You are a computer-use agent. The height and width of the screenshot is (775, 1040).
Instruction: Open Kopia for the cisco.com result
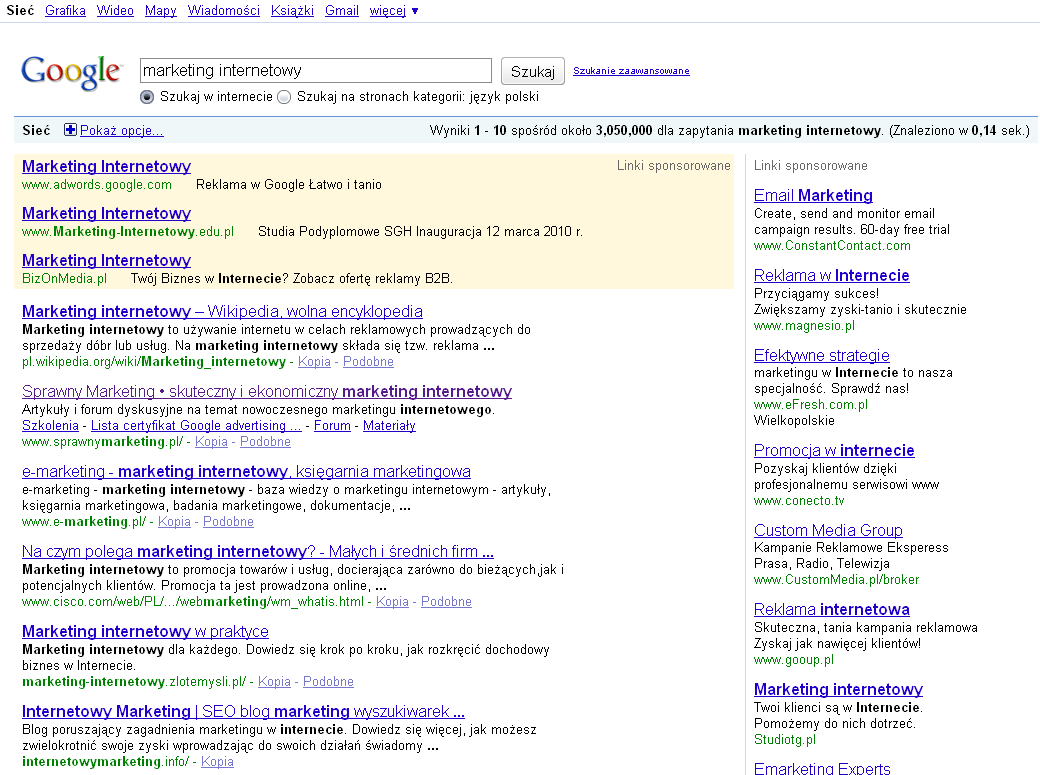tap(393, 602)
